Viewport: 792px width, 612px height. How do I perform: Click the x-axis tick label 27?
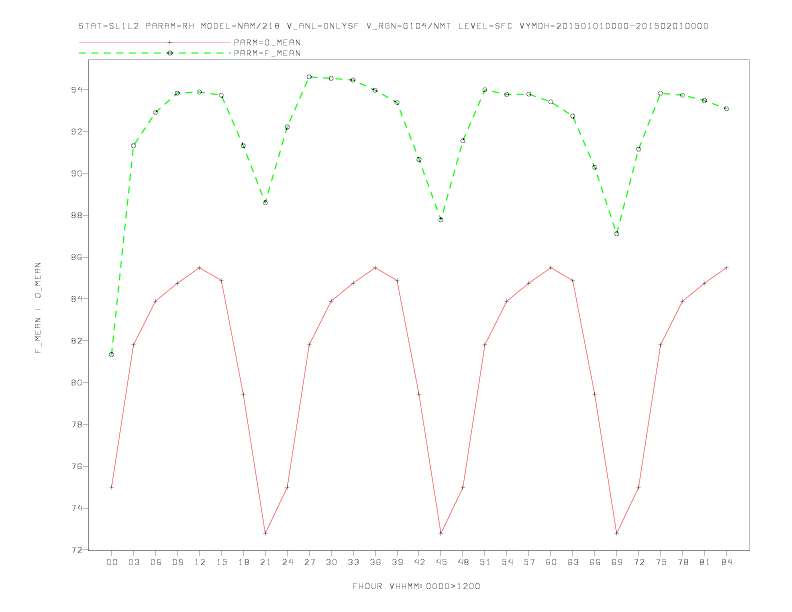pyautogui.click(x=309, y=562)
